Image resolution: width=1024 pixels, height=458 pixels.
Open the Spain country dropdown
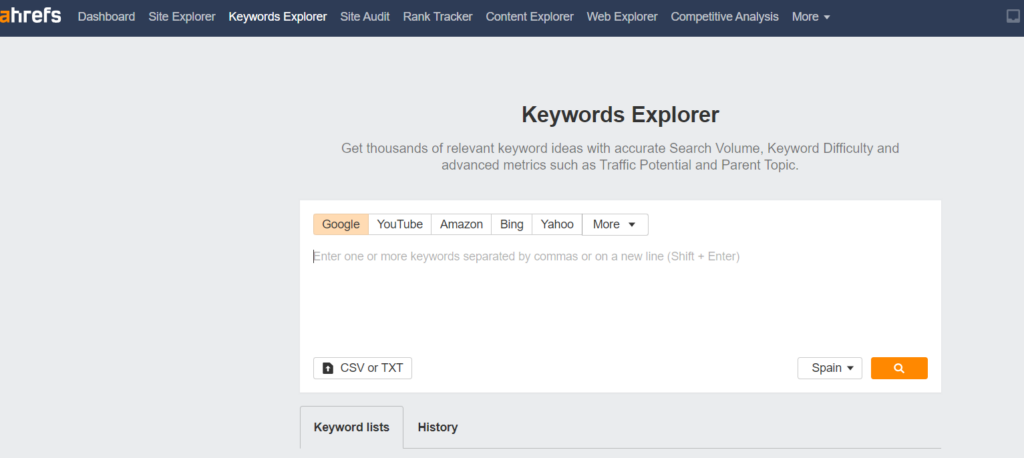(x=829, y=368)
